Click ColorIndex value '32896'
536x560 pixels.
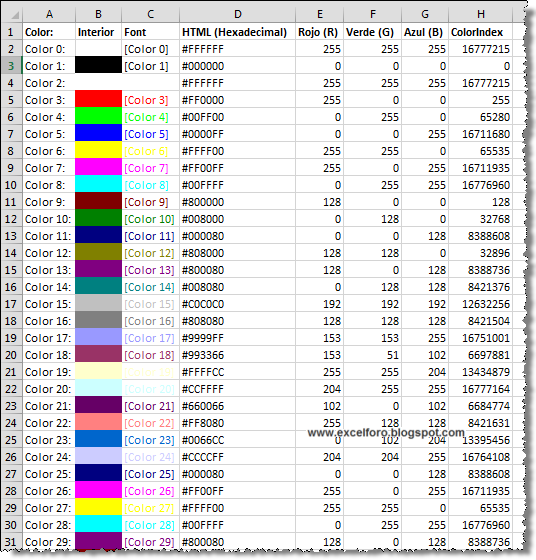(481, 253)
